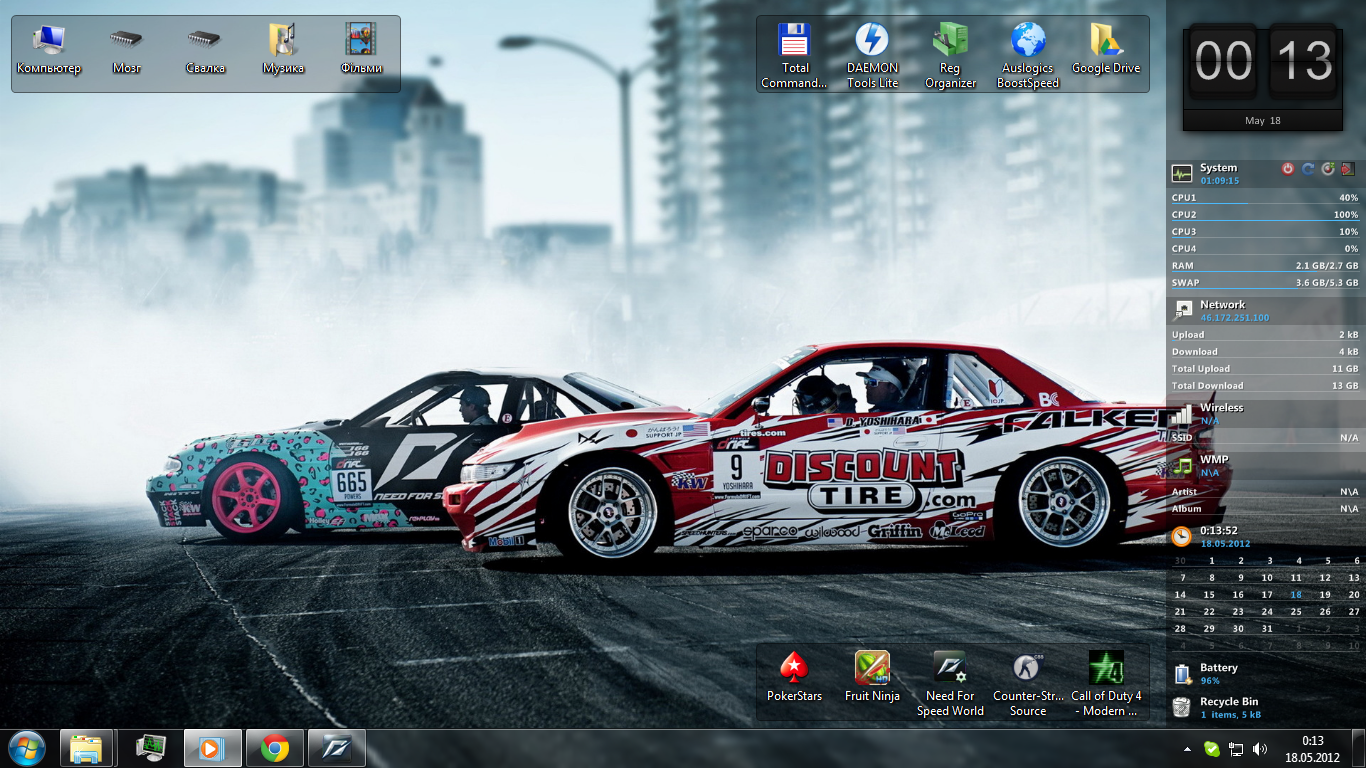Click the RAM 2.1 GB/2.7 GB row
Image resolution: width=1366 pixels, height=768 pixels.
pyautogui.click(x=1265, y=266)
